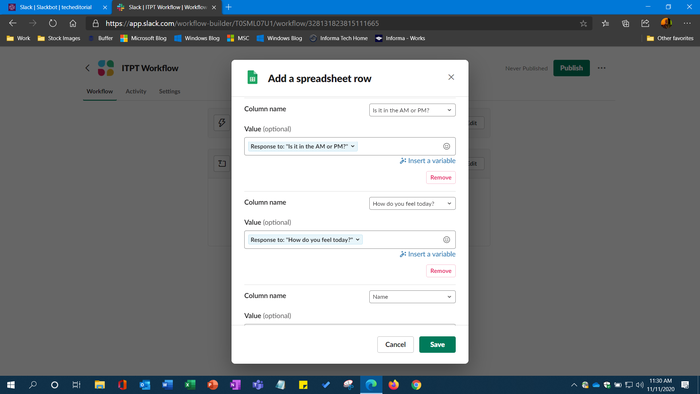Remove the 'Is it in the AM or PM?' column
Screen dimensions: 700x394
(441, 178)
